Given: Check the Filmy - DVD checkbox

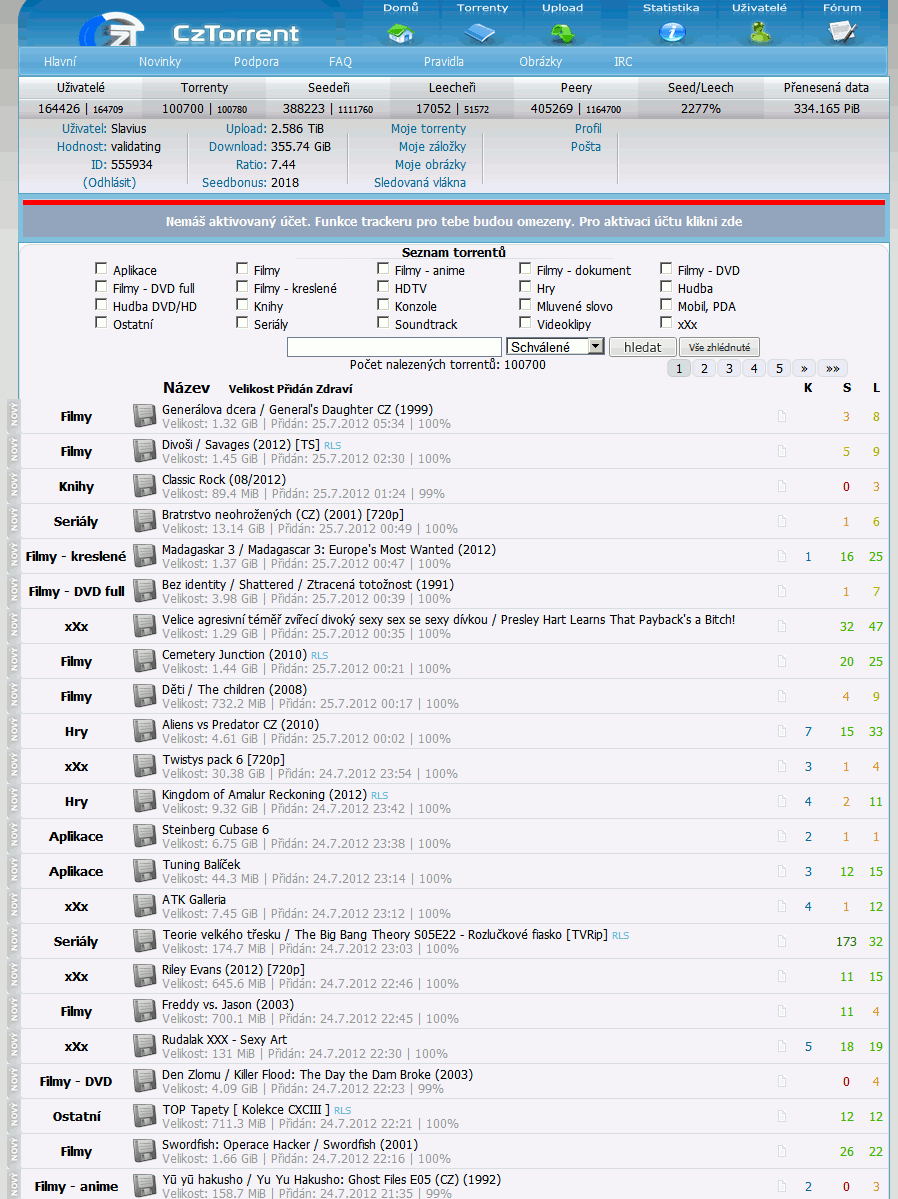Looking at the screenshot, I should [x=666, y=268].
